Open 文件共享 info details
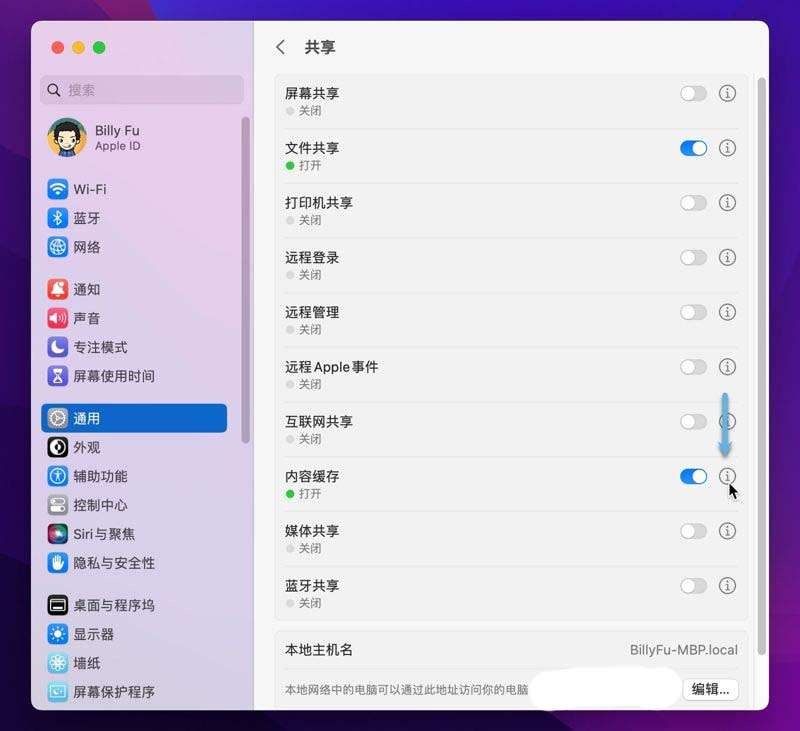This screenshot has height=731, width=800. pos(727,148)
